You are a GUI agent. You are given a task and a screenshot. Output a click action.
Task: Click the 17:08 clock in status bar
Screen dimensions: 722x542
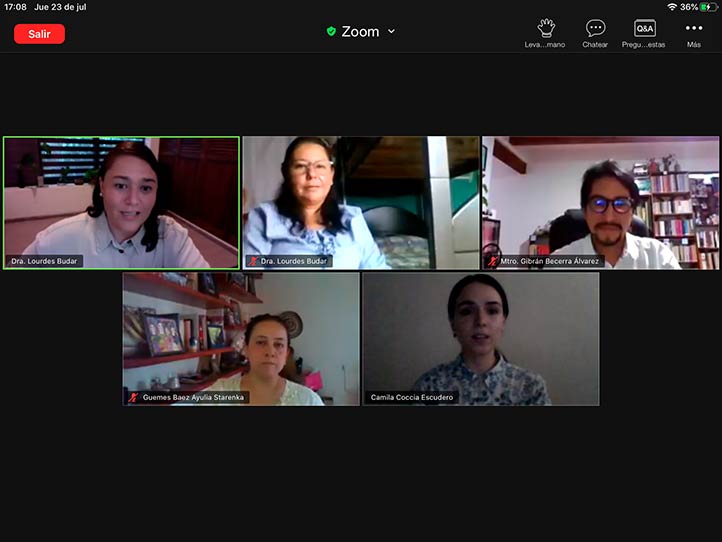pos(15,7)
